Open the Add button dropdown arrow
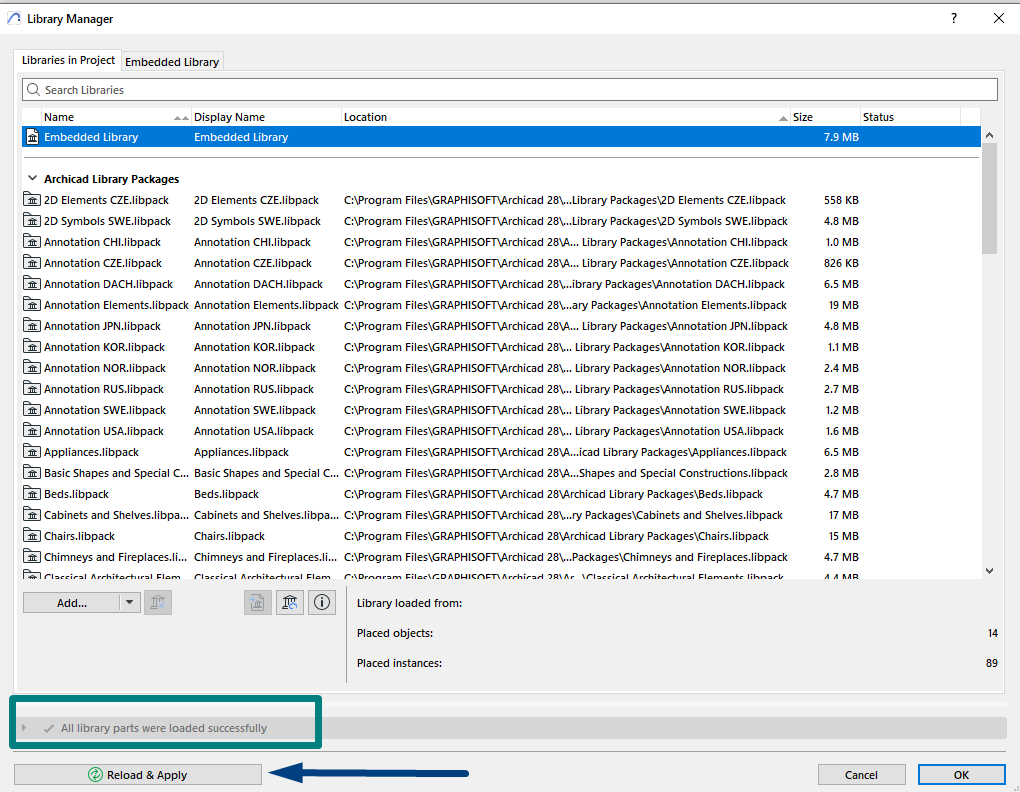Viewport: 1020px width, 792px height. (x=129, y=603)
